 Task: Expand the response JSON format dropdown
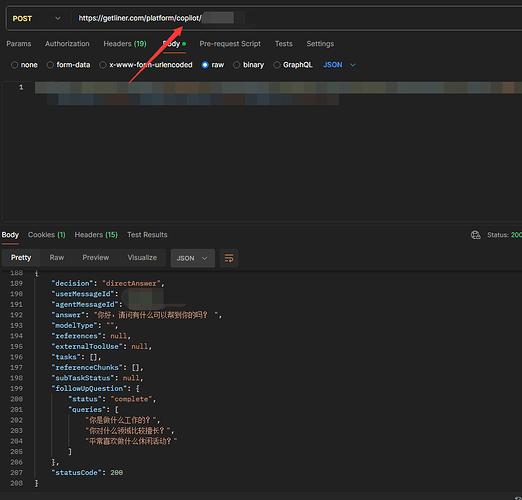click(192, 258)
